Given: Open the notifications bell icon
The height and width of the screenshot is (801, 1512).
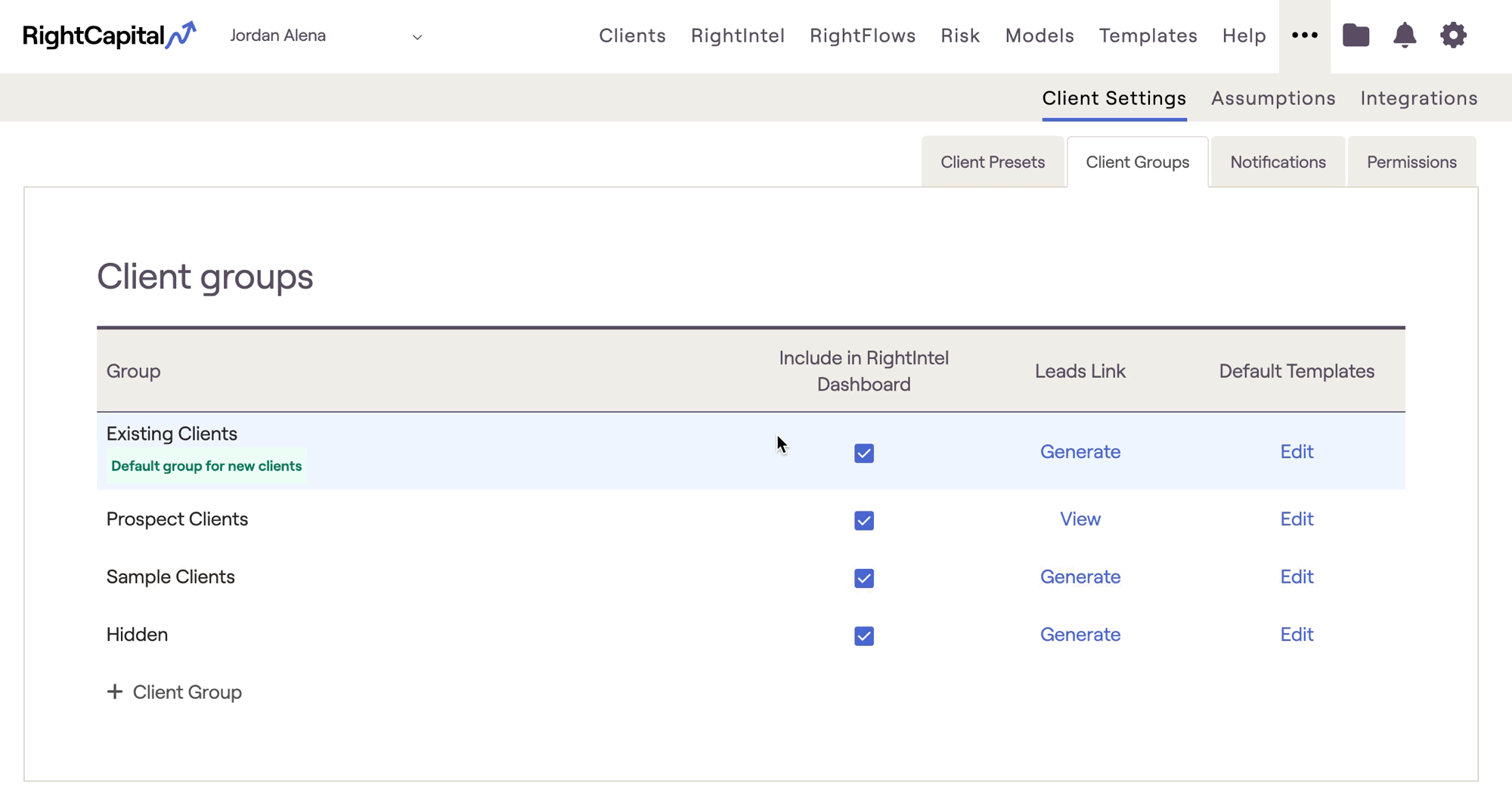Looking at the screenshot, I should (x=1405, y=36).
